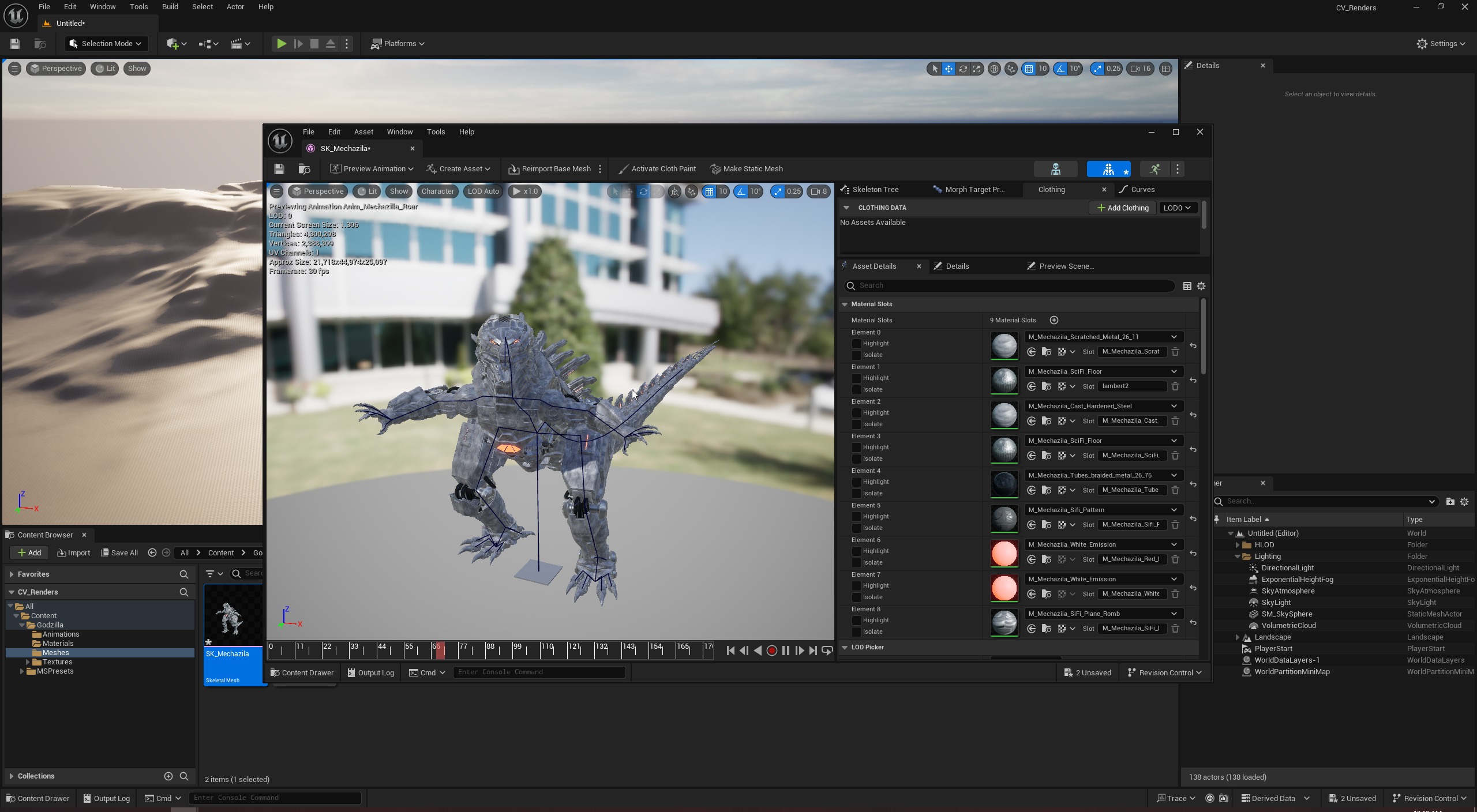Browse to Element 2 material in Content Browser
The height and width of the screenshot is (812, 1477).
pos(1046,421)
